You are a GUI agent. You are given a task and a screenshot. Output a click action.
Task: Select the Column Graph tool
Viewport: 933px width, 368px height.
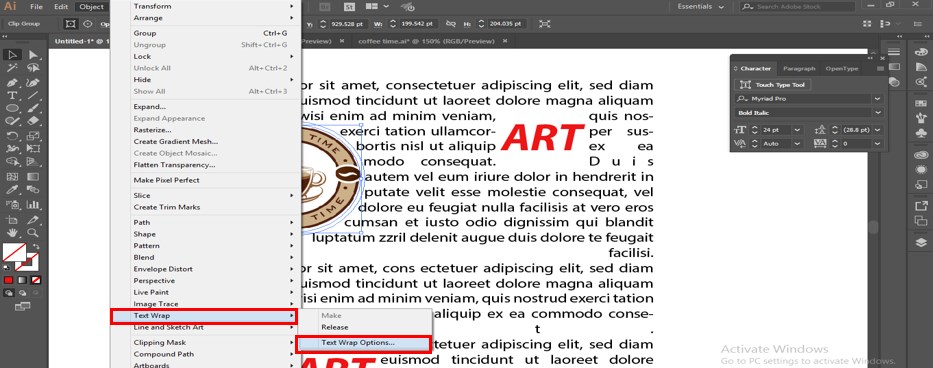click(33, 204)
